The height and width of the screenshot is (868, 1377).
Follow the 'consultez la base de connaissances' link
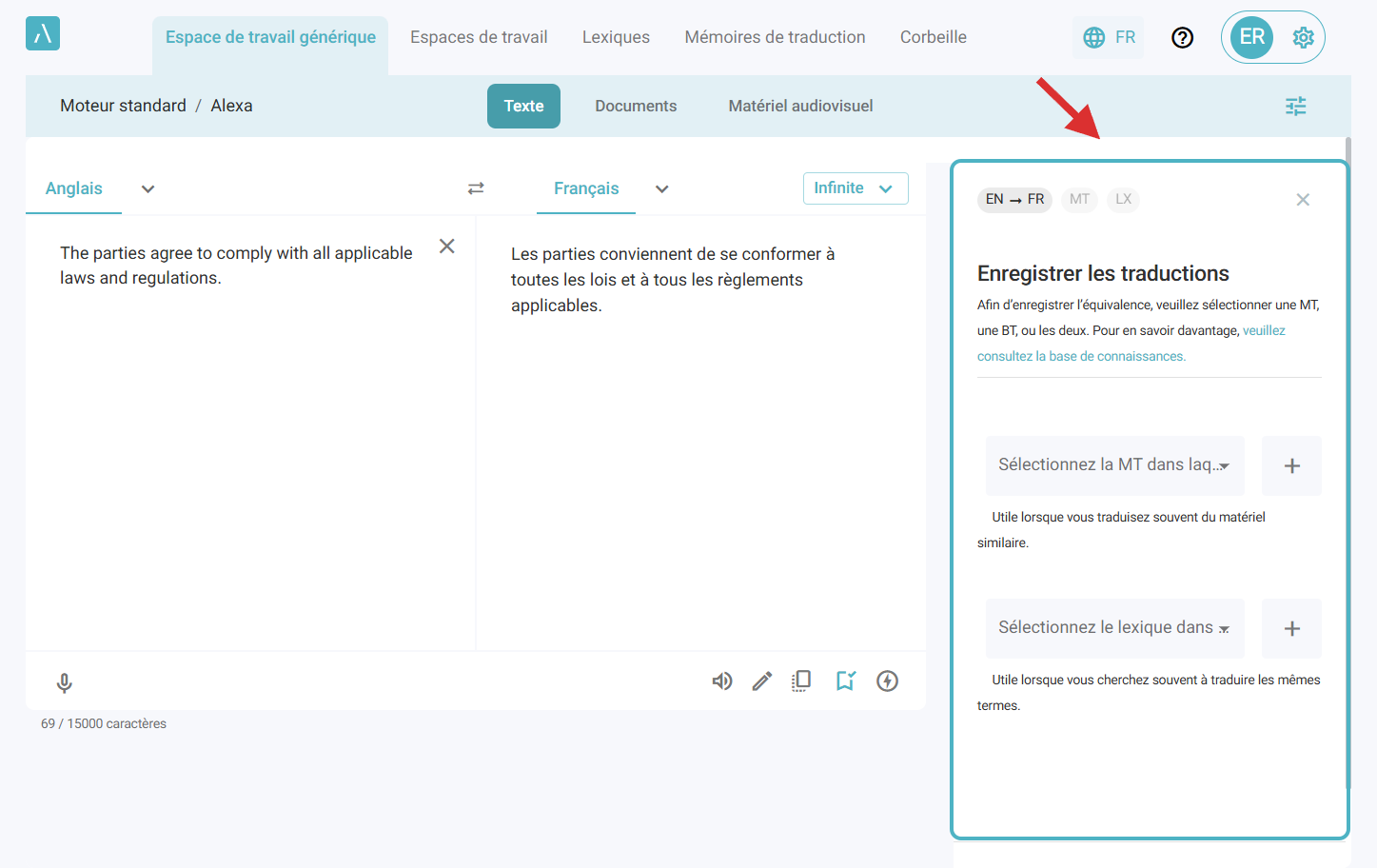pyautogui.click(x=1081, y=356)
